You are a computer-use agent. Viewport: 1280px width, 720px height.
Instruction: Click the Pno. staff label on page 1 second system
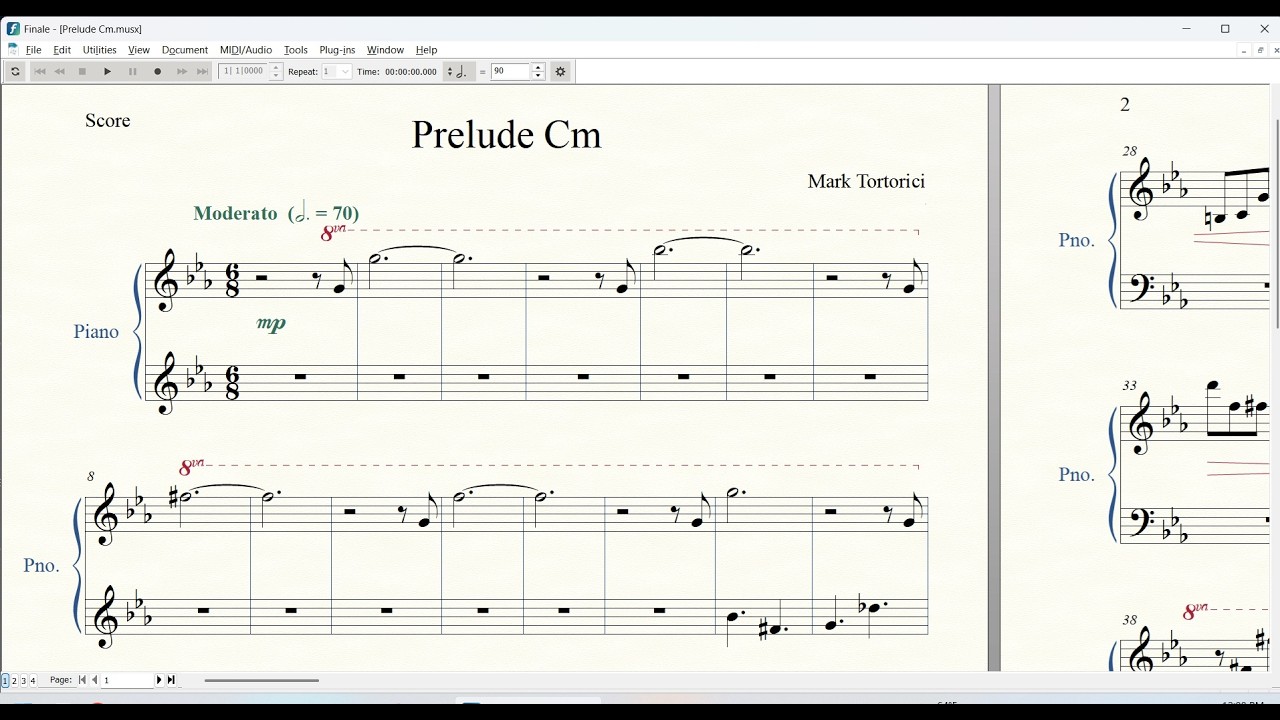[x=42, y=566]
